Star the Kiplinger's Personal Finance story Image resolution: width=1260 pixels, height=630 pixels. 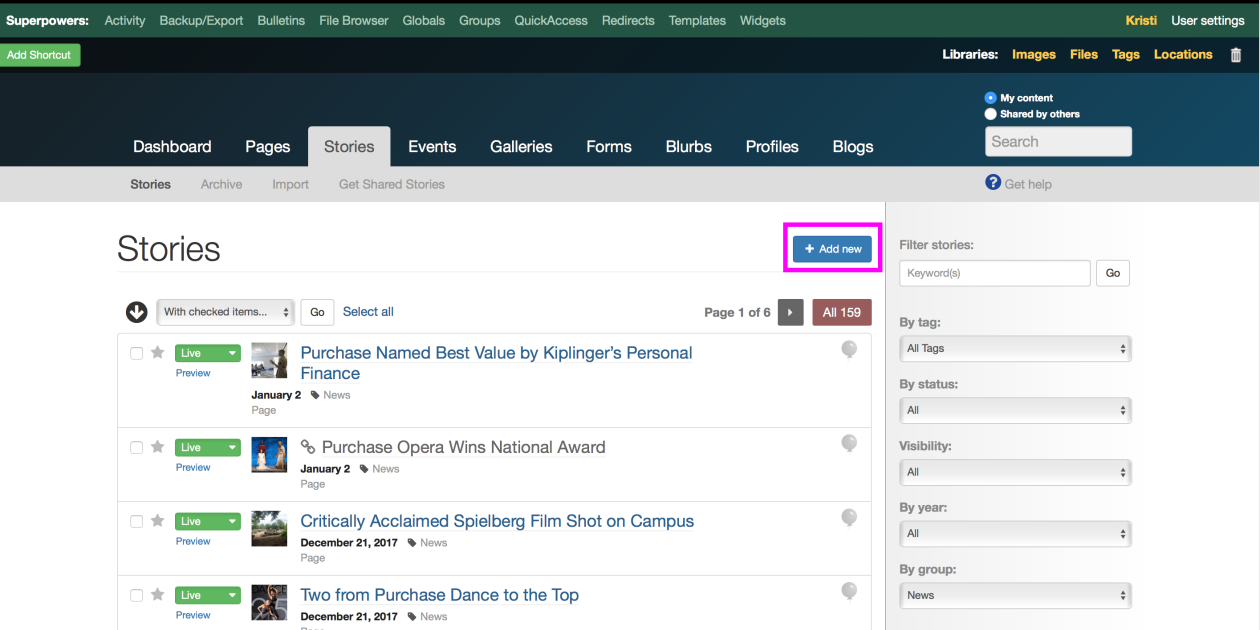tap(157, 353)
